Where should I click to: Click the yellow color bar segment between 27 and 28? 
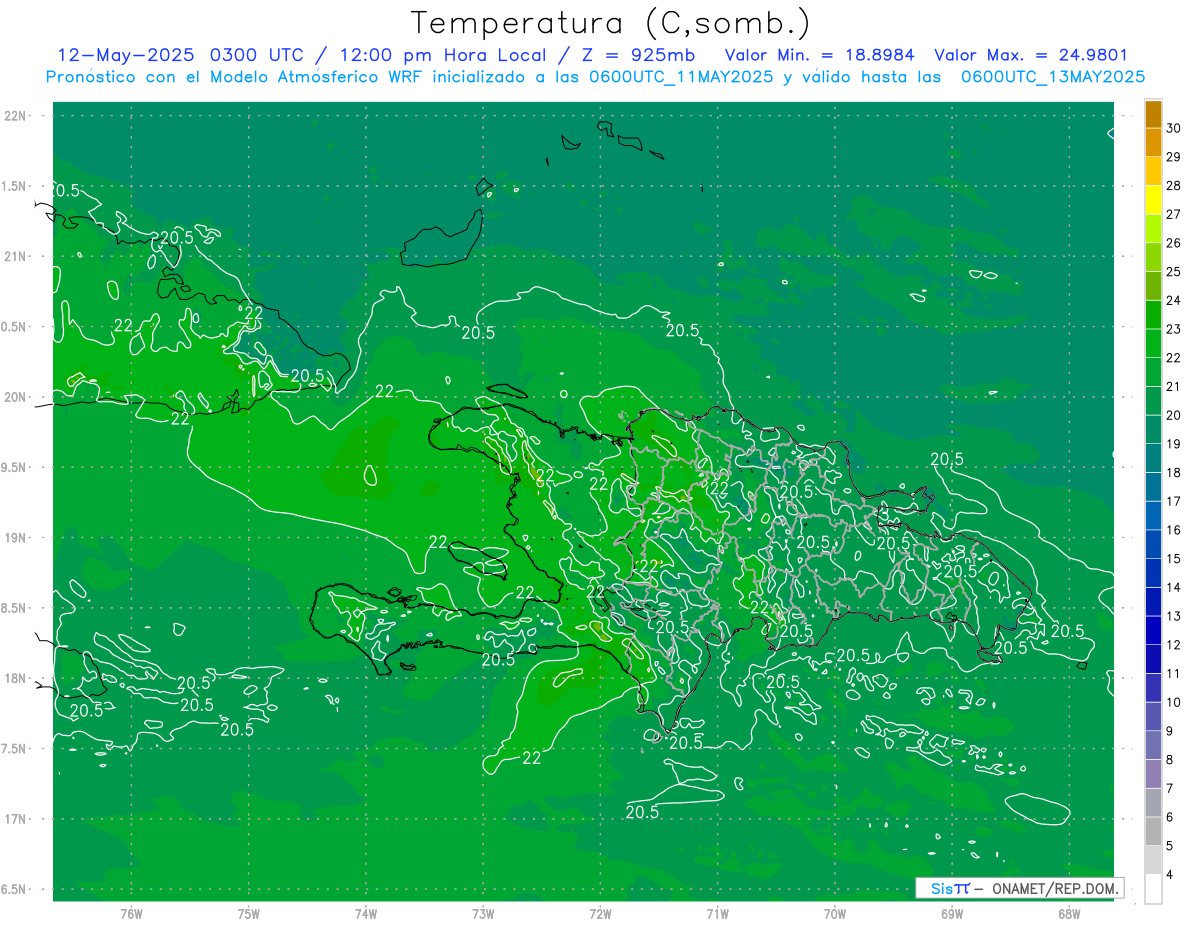click(1153, 200)
